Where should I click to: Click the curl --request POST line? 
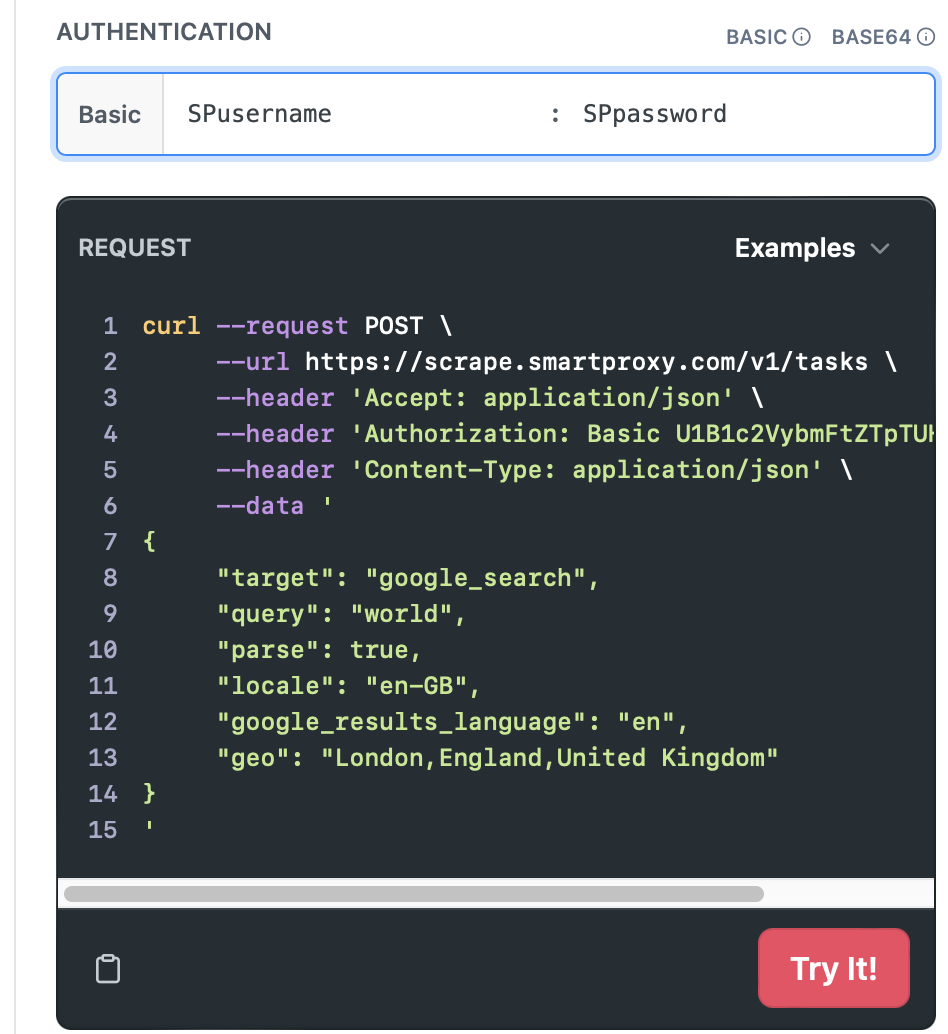tap(297, 326)
